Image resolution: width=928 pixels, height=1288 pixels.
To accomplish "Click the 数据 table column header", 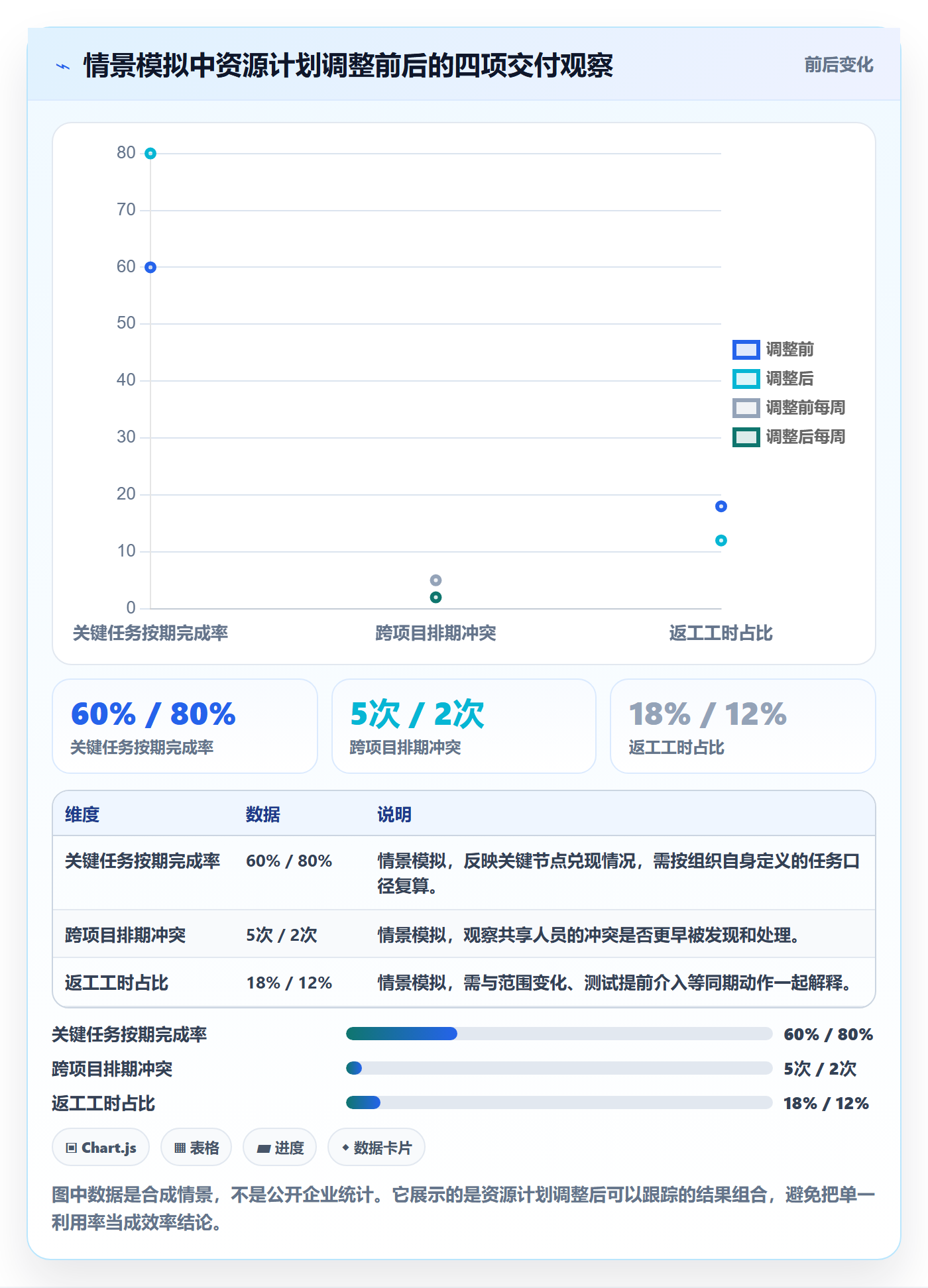I will pyautogui.click(x=263, y=814).
